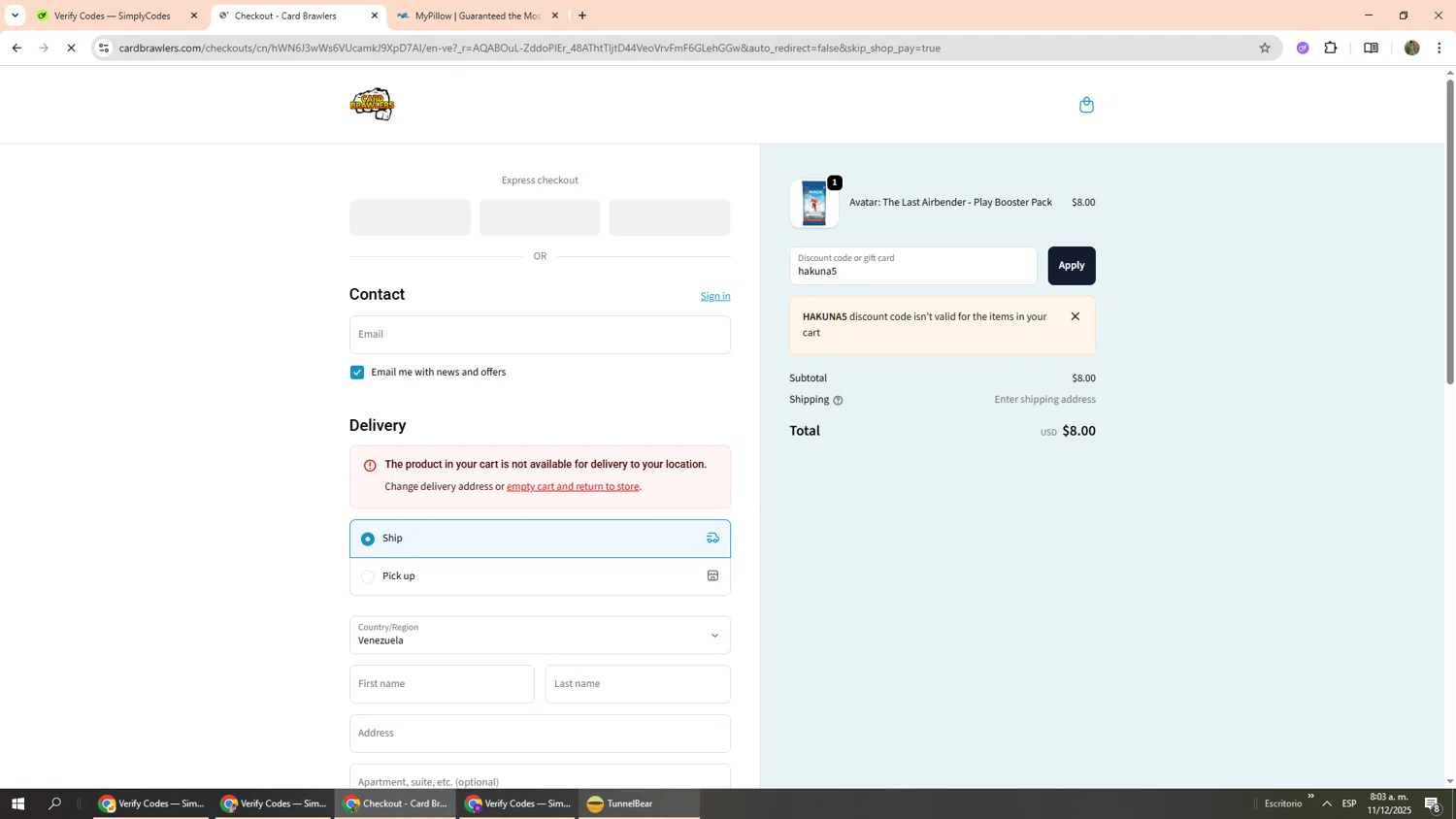Screen dimensions: 1456x819
Task: Close the Checkout - Card Brawlers tab
Action: pos(375,16)
